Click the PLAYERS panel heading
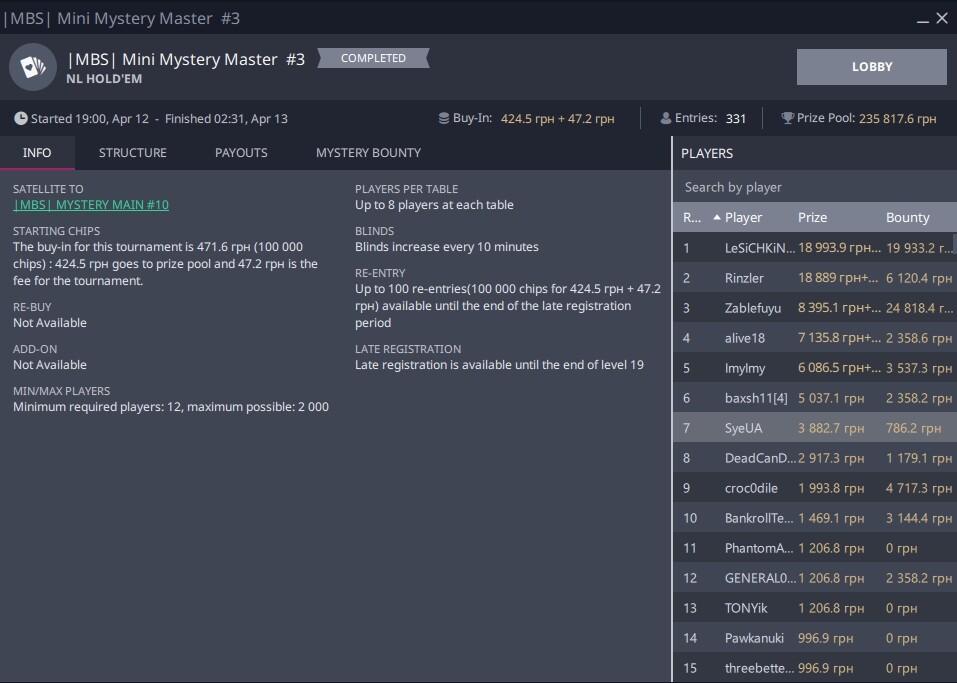 tap(707, 154)
